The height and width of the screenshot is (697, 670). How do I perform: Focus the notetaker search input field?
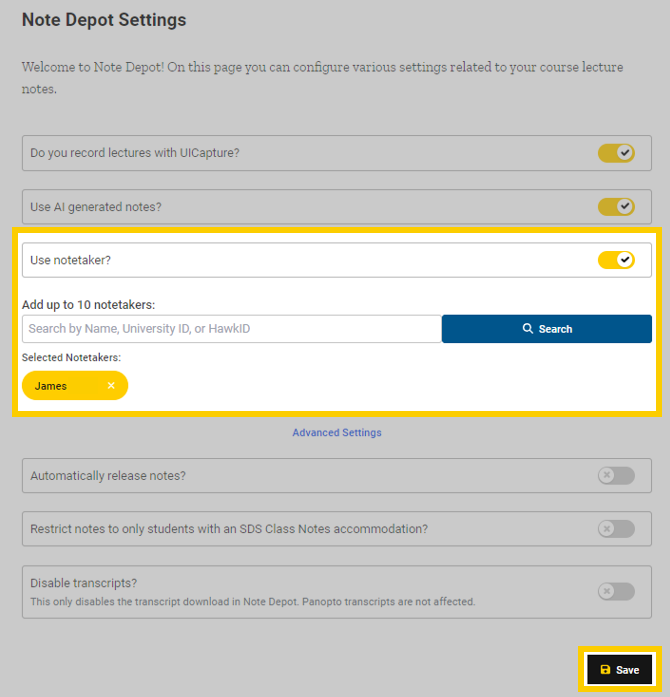click(231, 329)
